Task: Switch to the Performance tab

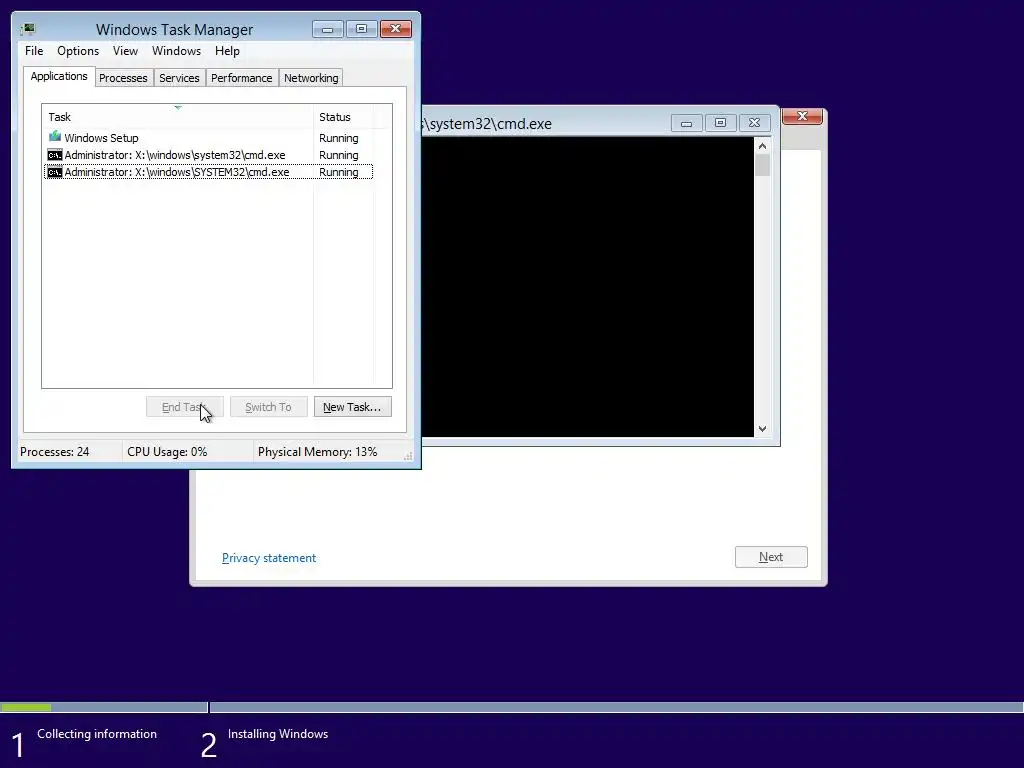Action: 242,78
